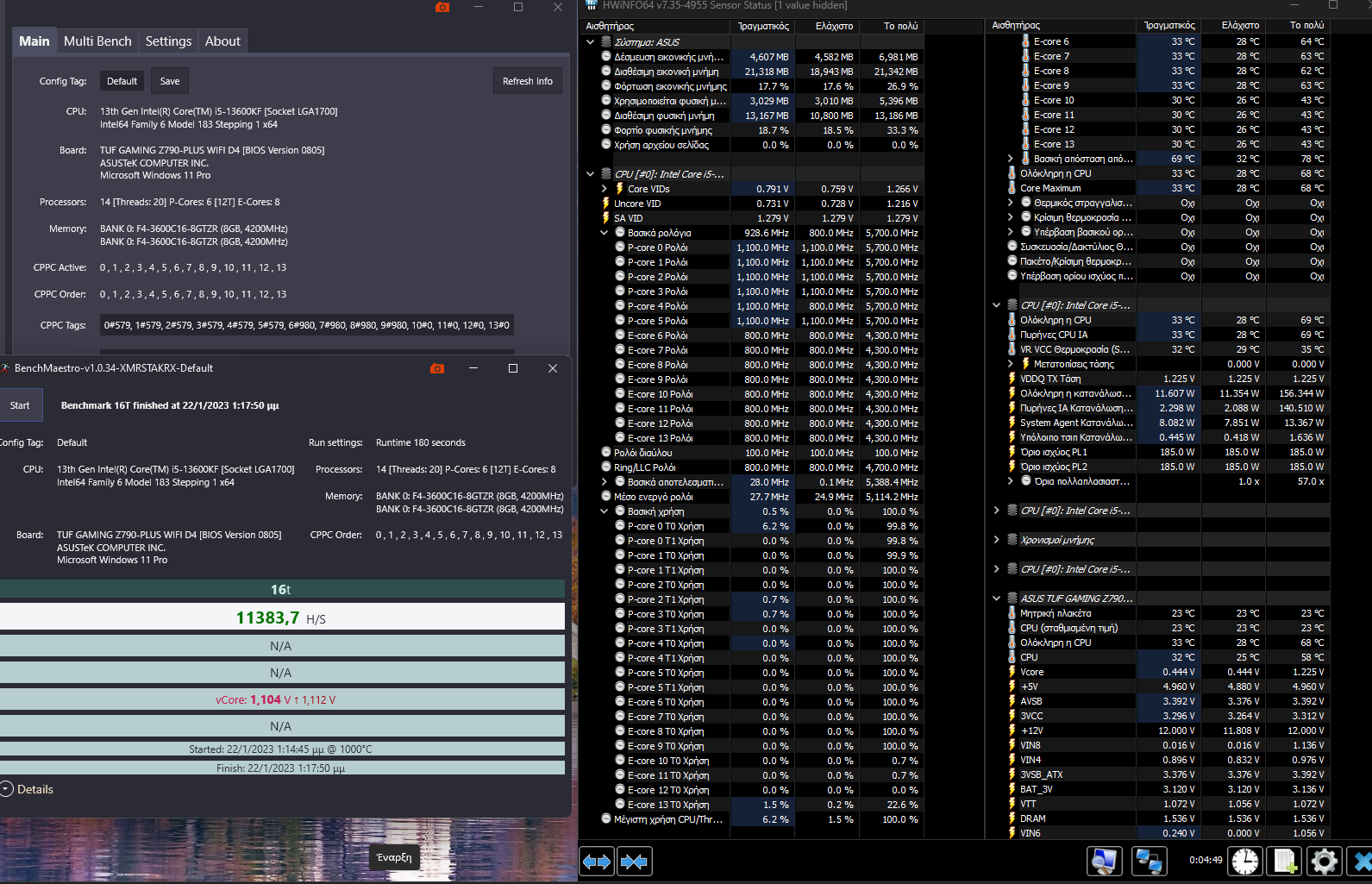This screenshot has width=1372, height=884.
Task: Click the camera screenshot icon in the top BenchMaestro main window
Action: pos(442,7)
